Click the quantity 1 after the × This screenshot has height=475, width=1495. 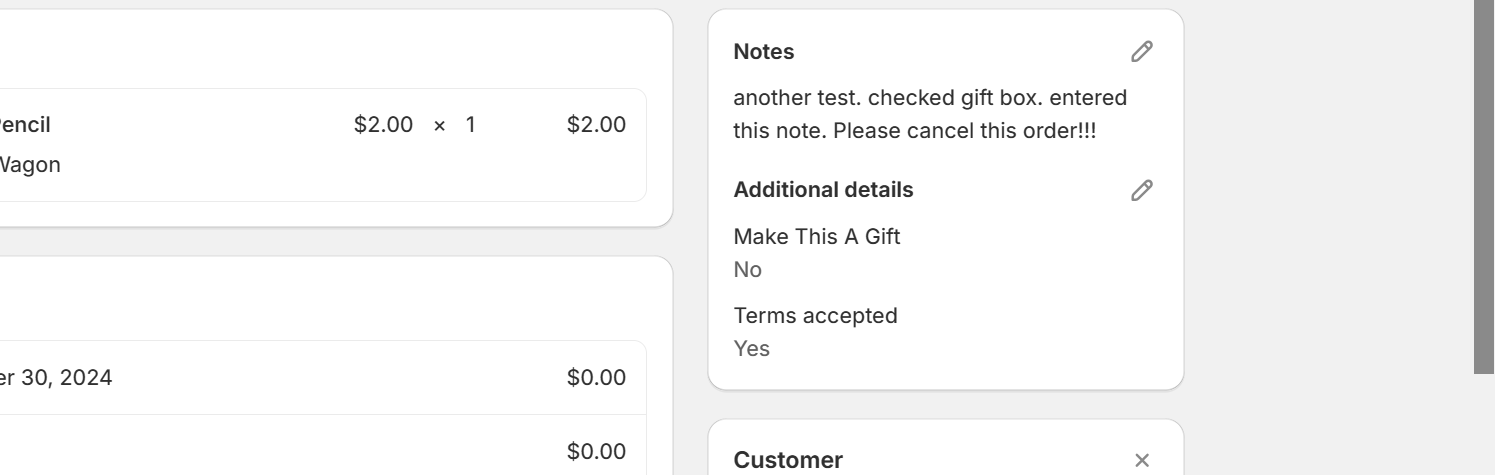click(x=470, y=125)
